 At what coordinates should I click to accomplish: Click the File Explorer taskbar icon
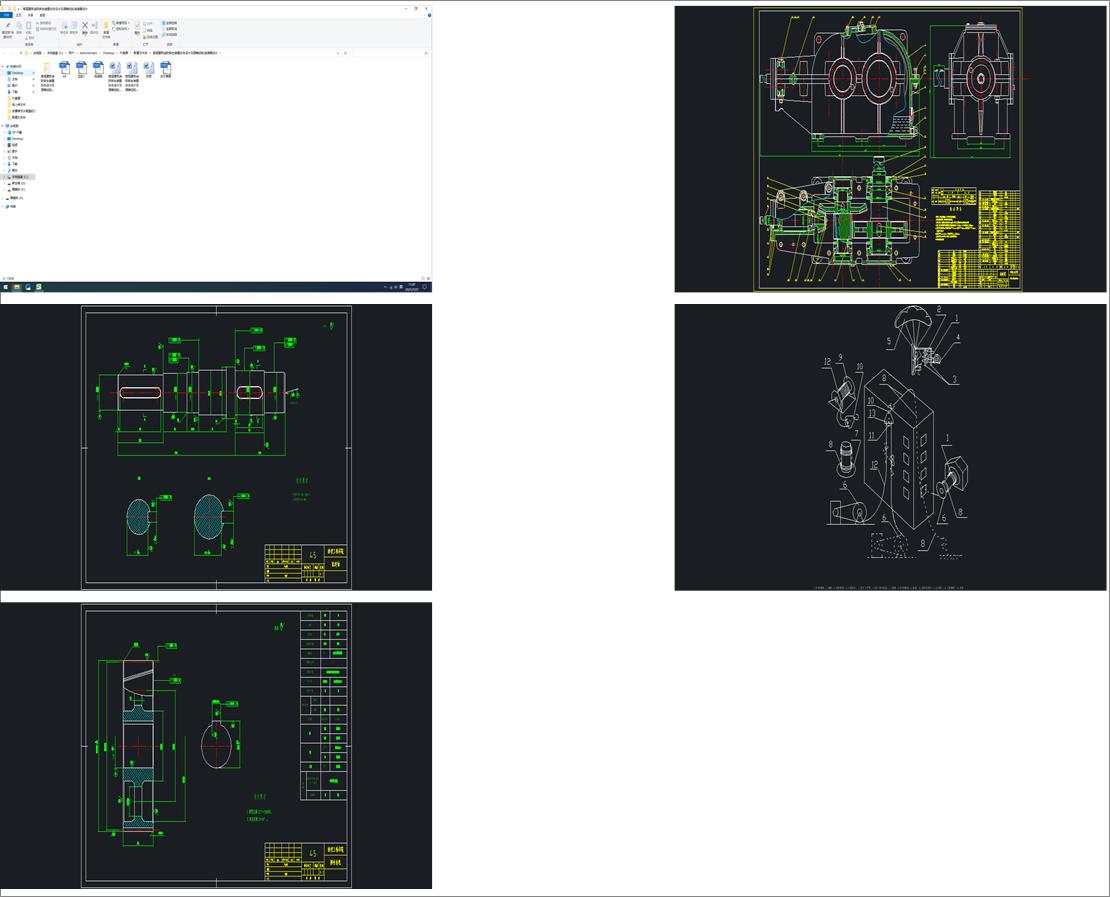tap(17, 287)
